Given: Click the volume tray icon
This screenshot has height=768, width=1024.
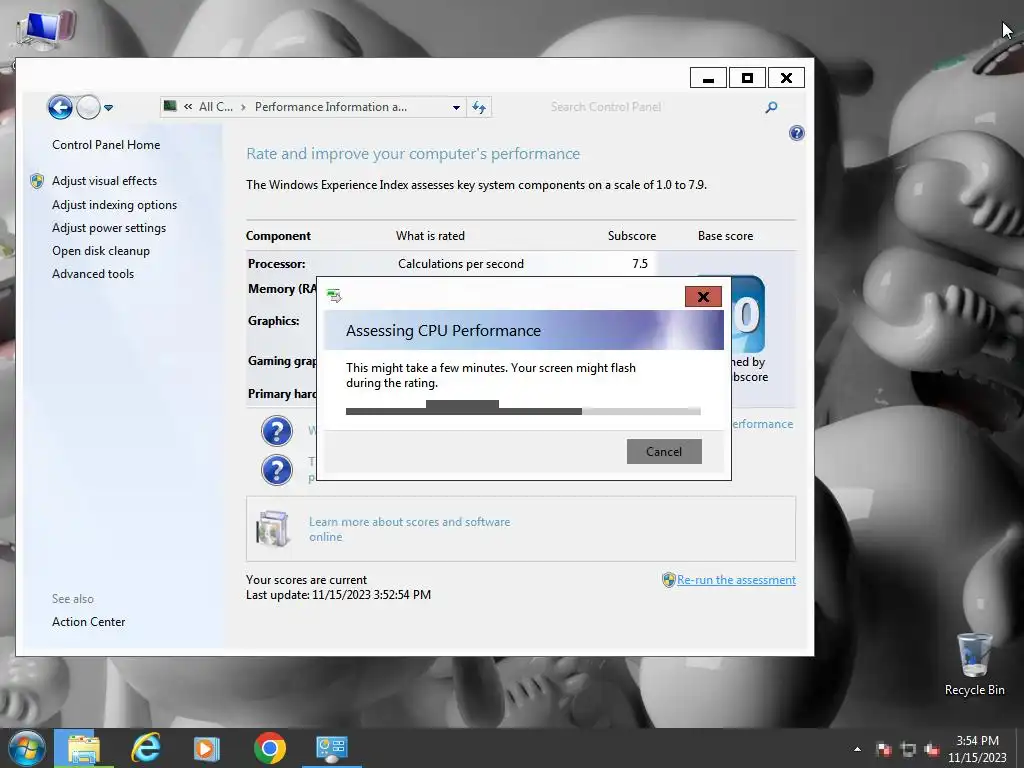Looking at the screenshot, I should point(931,750).
